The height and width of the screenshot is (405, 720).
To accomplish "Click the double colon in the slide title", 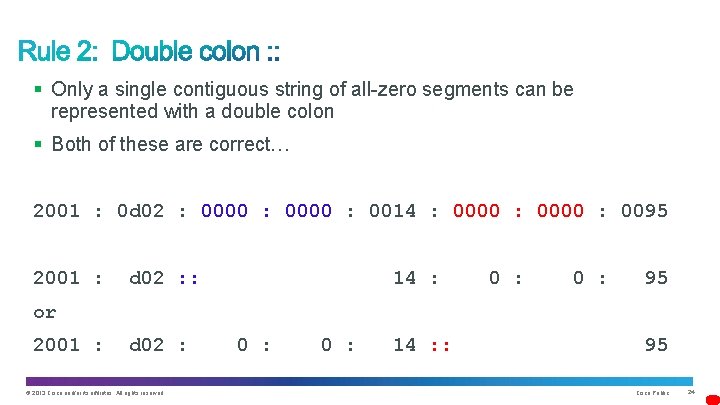I will [273, 51].
